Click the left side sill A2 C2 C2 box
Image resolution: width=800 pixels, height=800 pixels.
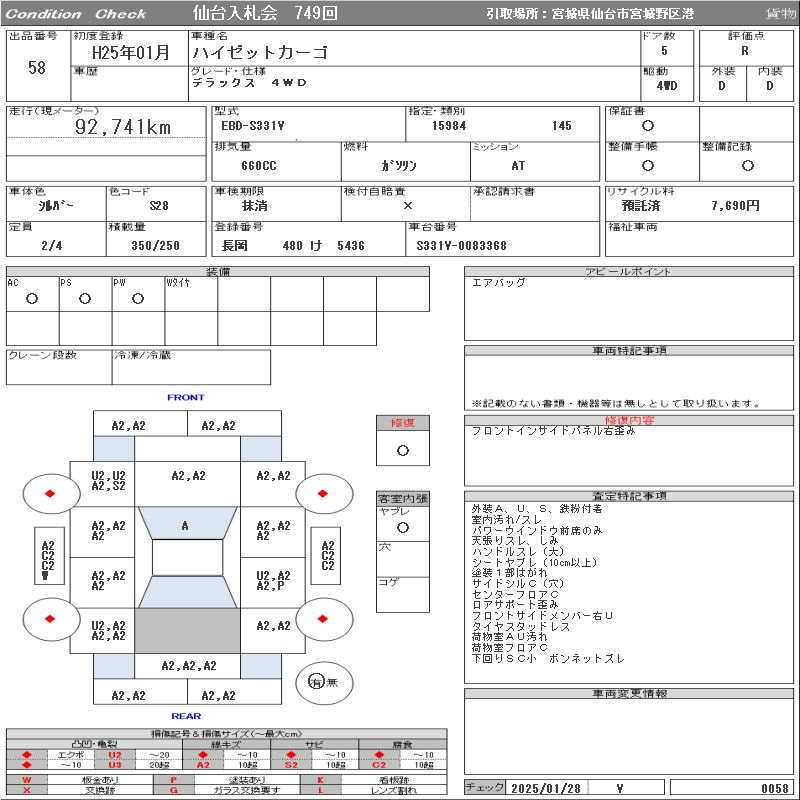47,560
